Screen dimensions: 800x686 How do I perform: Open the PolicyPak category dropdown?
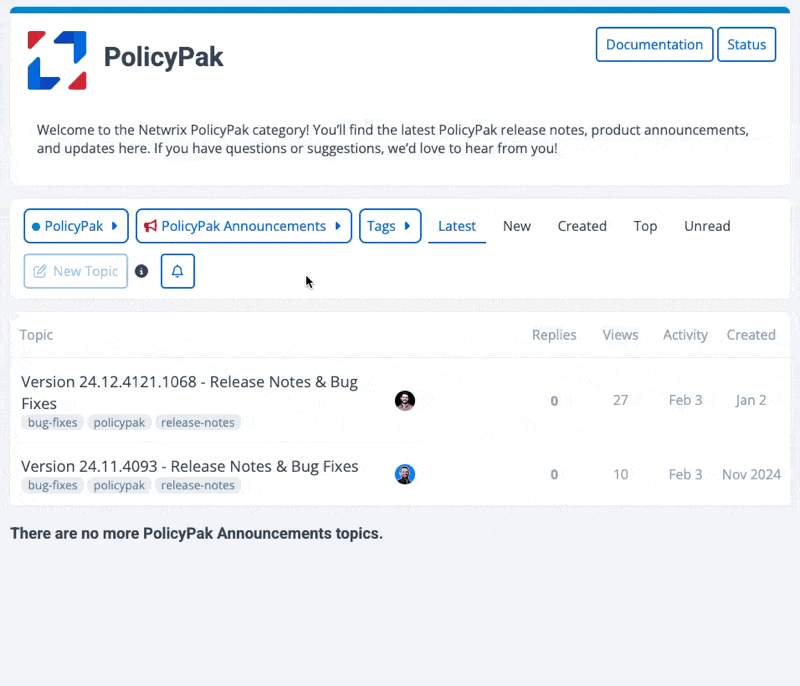point(76,226)
